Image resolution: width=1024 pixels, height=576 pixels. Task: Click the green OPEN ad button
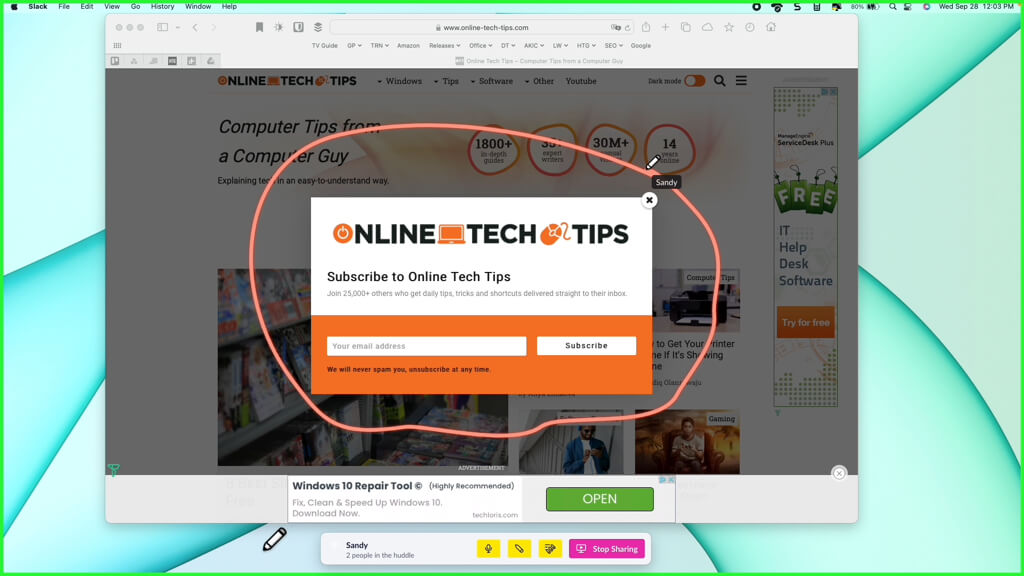click(x=599, y=499)
